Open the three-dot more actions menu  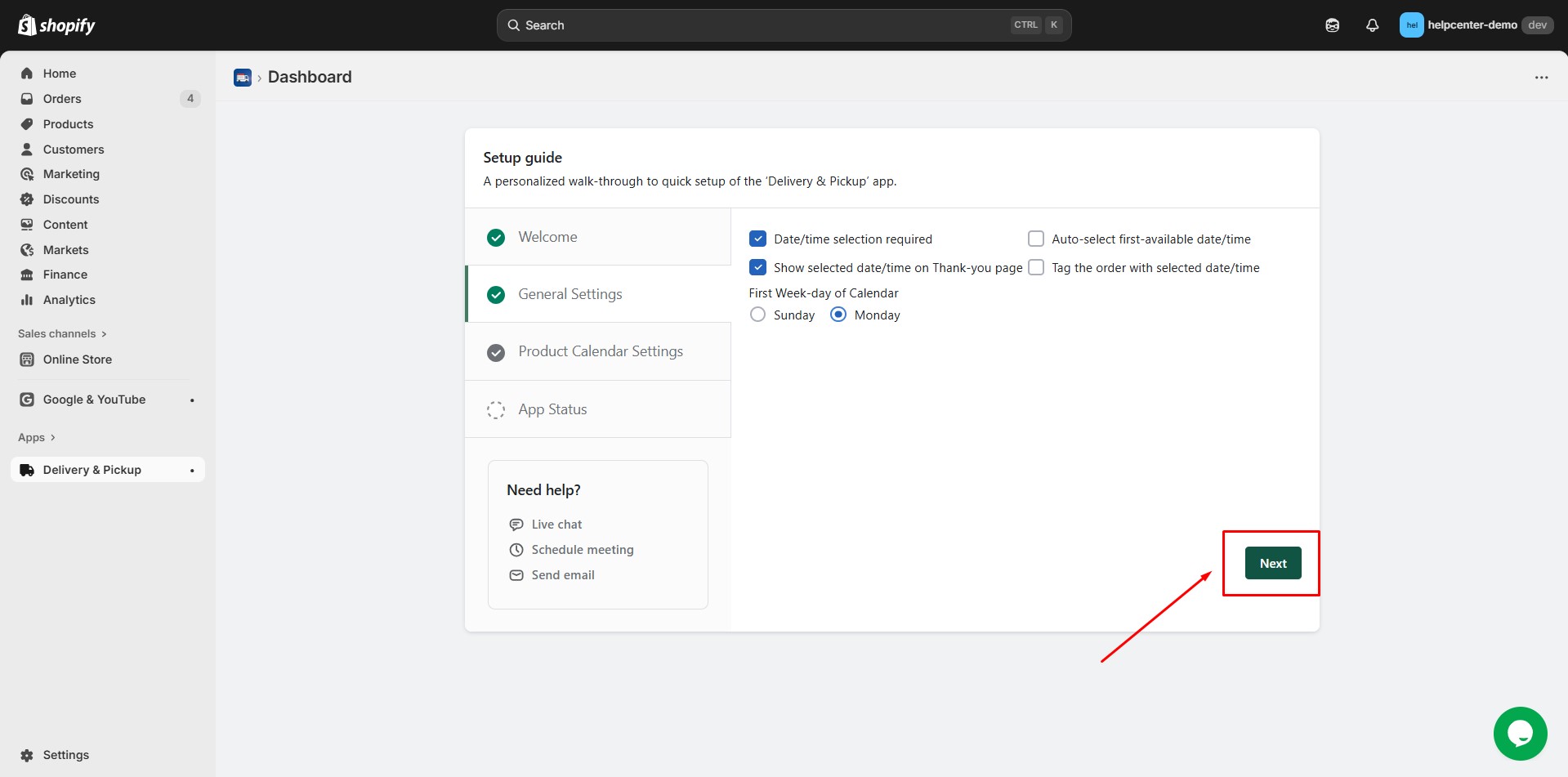click(1541, 78)
